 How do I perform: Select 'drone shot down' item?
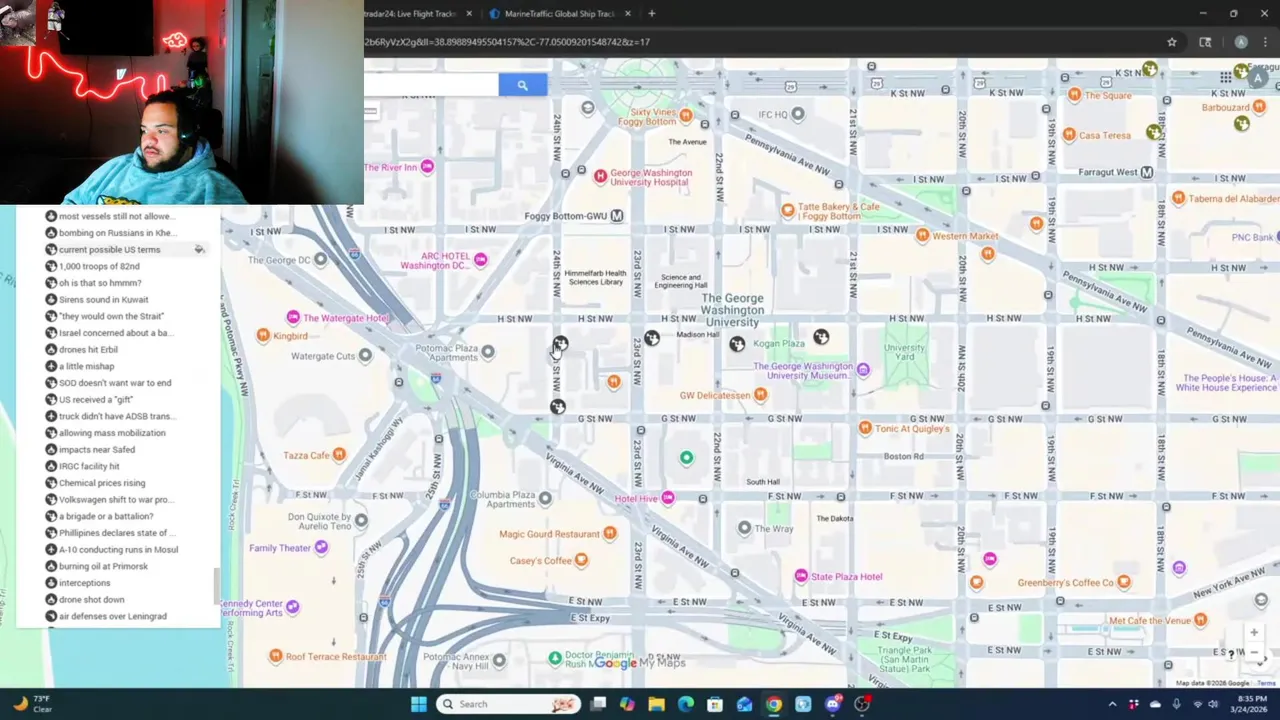92,600
